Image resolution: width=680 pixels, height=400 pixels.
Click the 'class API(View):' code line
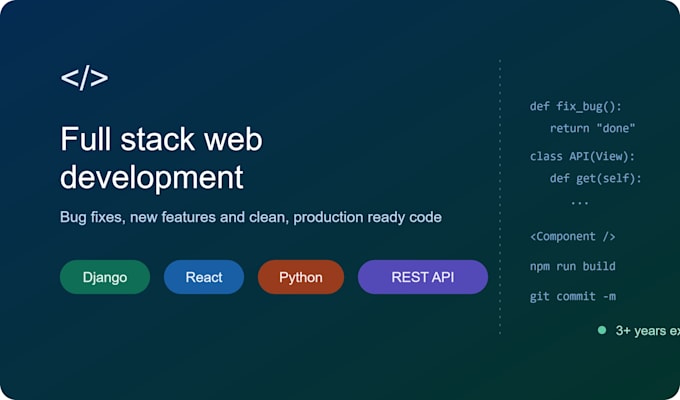(582, 156)
